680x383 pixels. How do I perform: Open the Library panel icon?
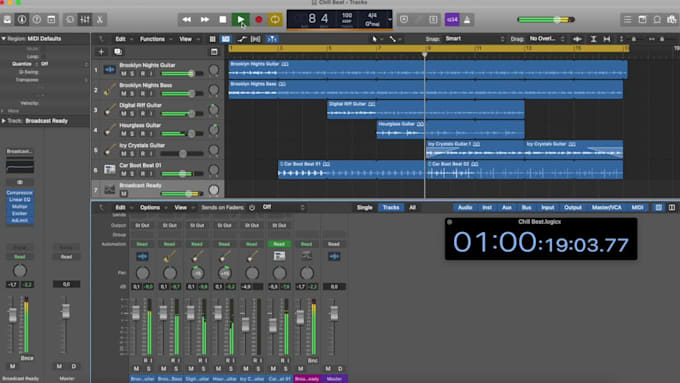click(7, 20)
